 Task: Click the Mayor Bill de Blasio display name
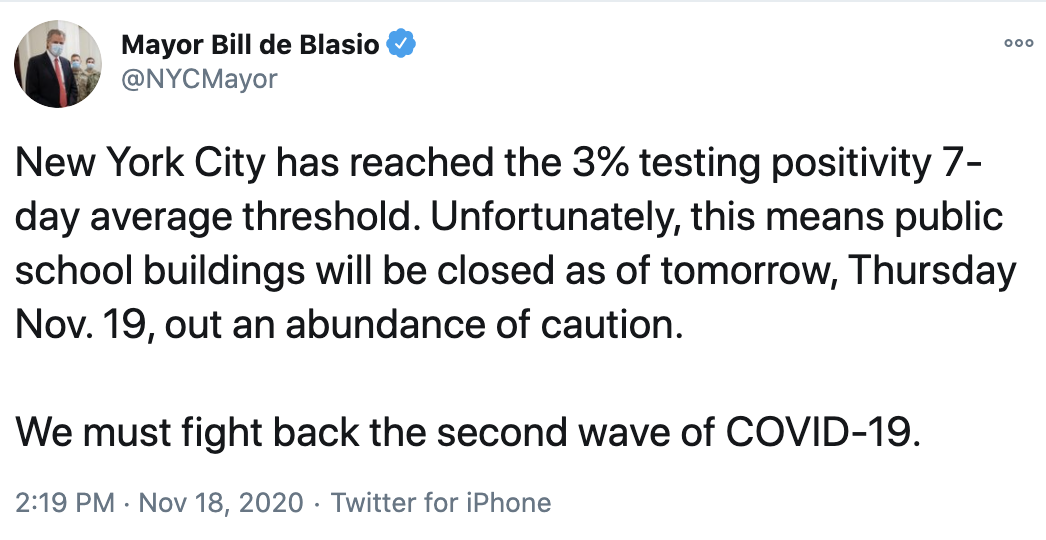[251, 45]
